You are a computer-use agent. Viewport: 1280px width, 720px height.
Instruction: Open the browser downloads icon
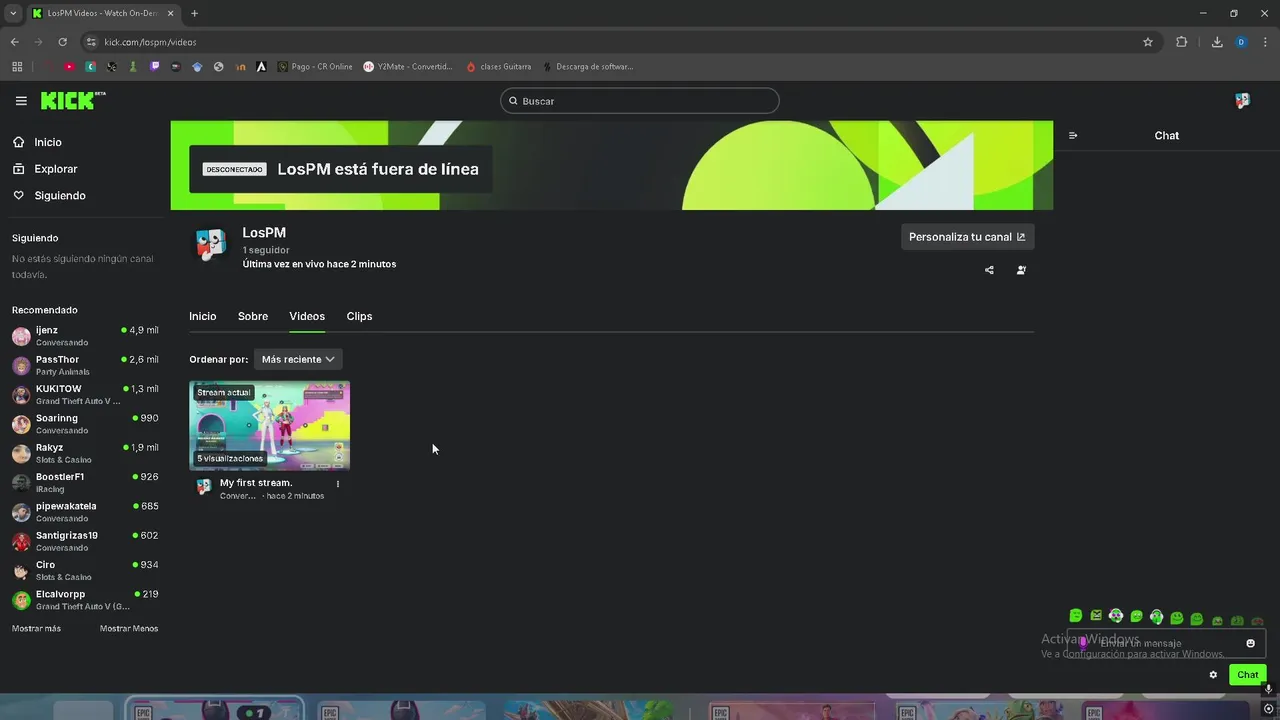1217,42
